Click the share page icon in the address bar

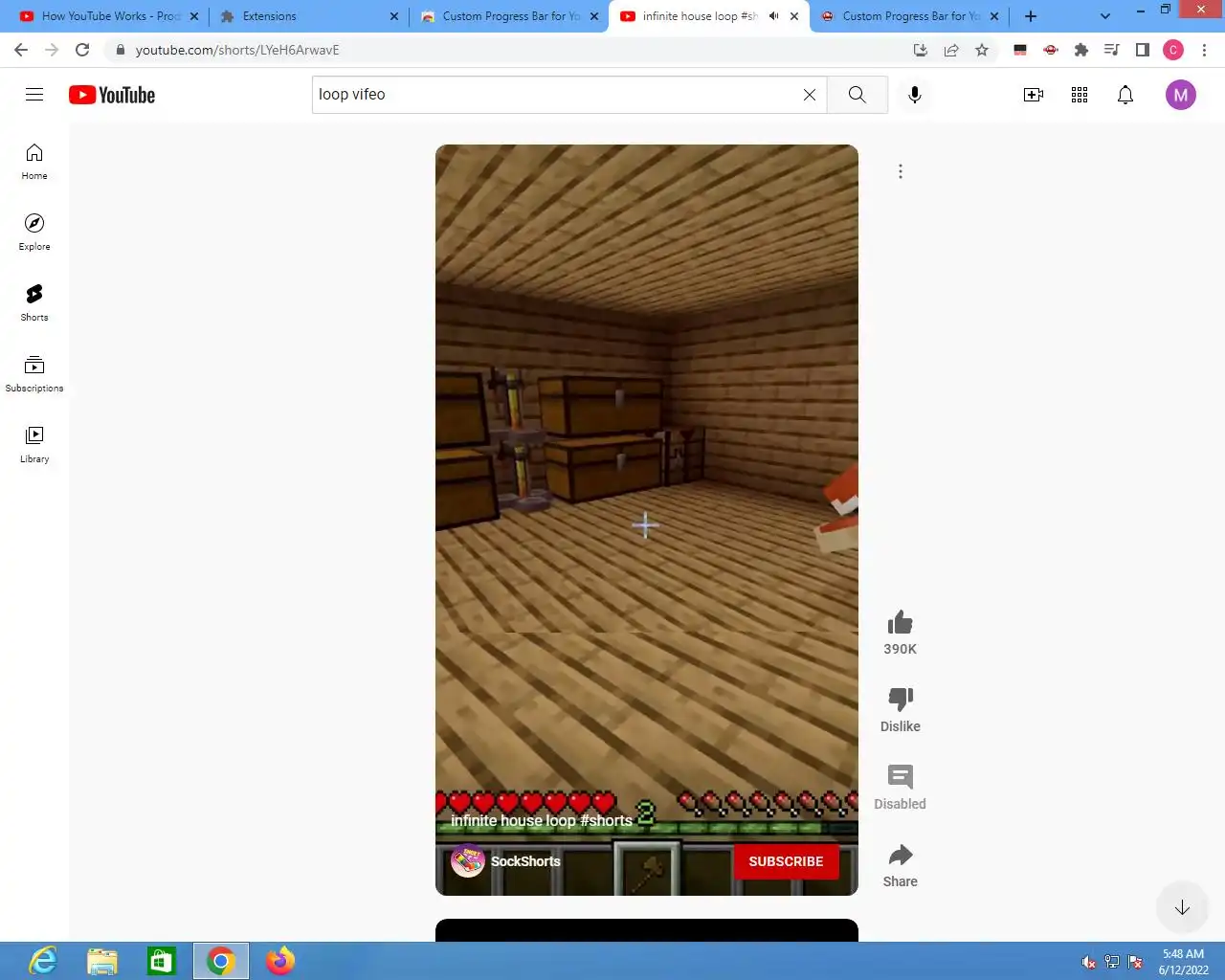(951, 50)
